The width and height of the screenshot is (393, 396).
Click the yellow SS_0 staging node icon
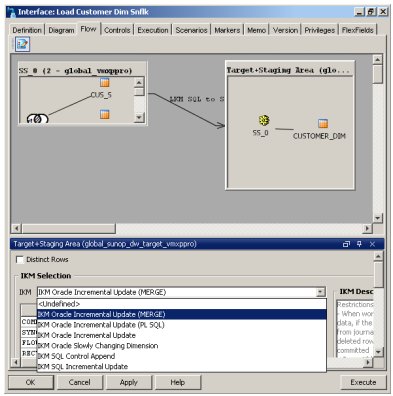pos(264,120)
